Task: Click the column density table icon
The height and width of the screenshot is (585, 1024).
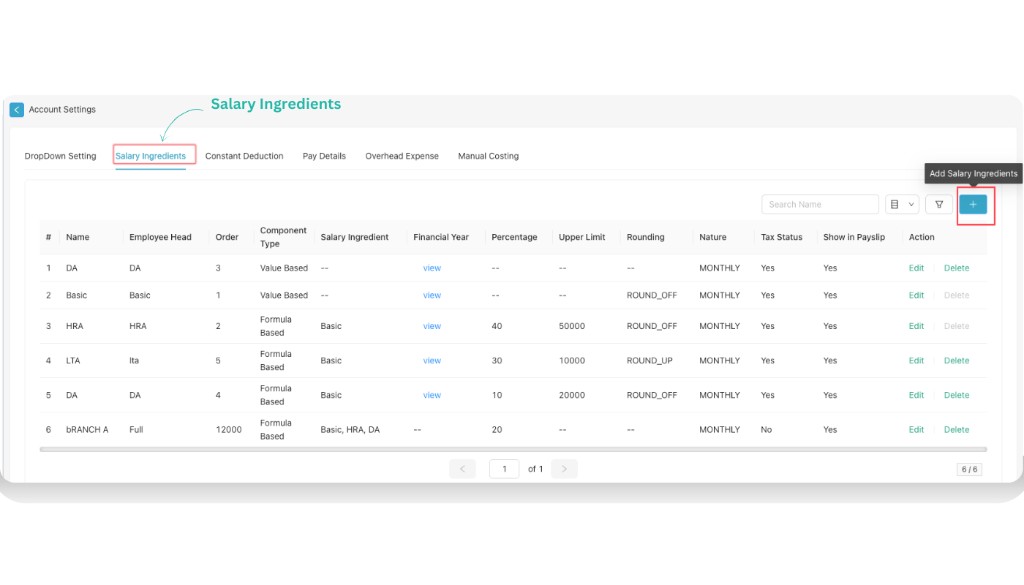Action: [893, 204]
